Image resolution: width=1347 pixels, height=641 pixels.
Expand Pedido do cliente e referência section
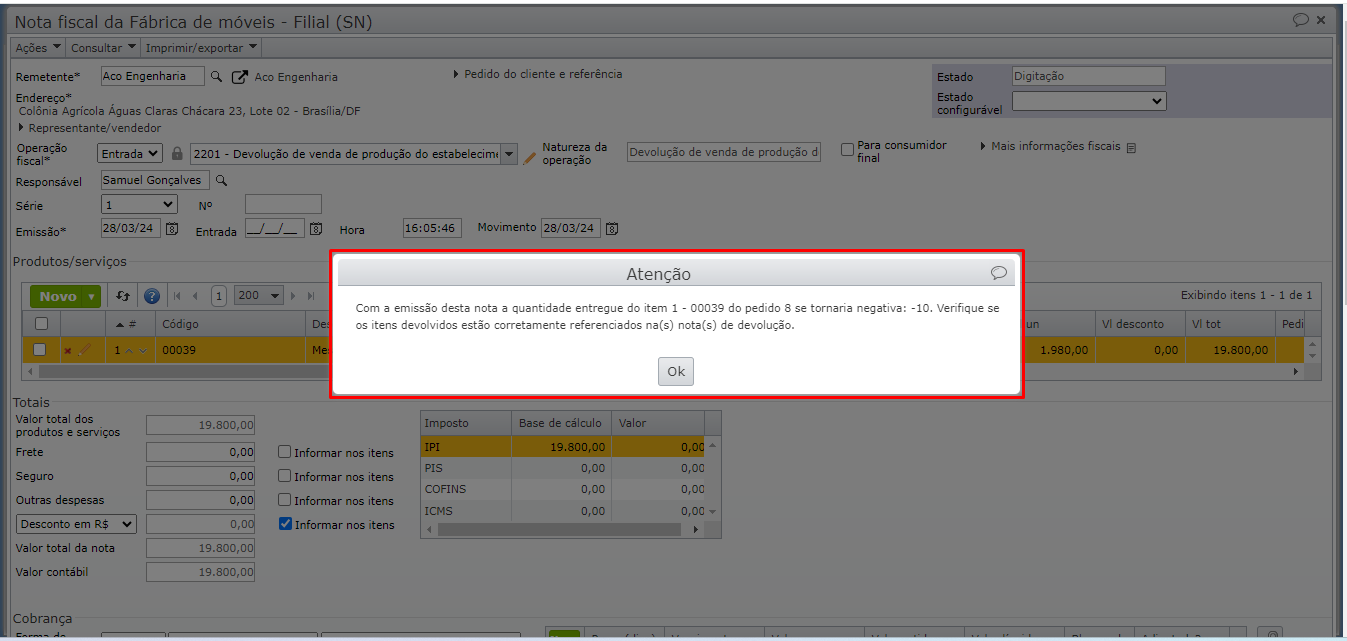[x=538, y=74]
